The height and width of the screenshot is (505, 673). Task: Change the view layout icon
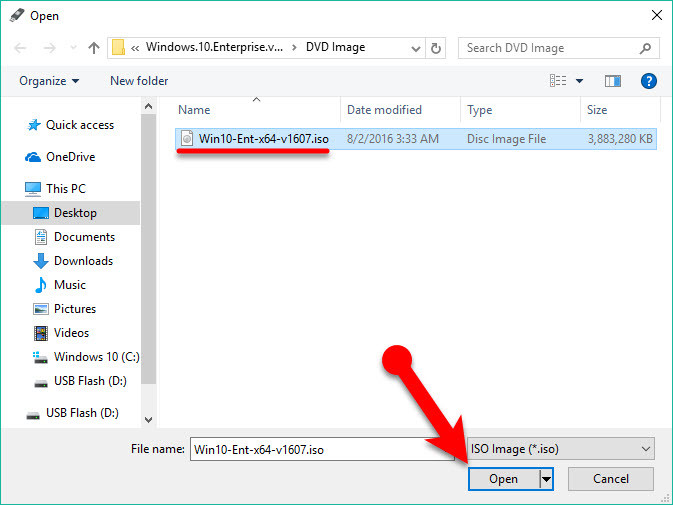(558, 80)
